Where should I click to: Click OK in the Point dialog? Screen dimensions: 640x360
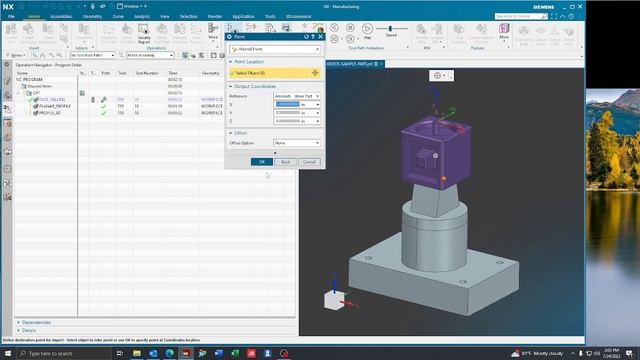point(262,162)
